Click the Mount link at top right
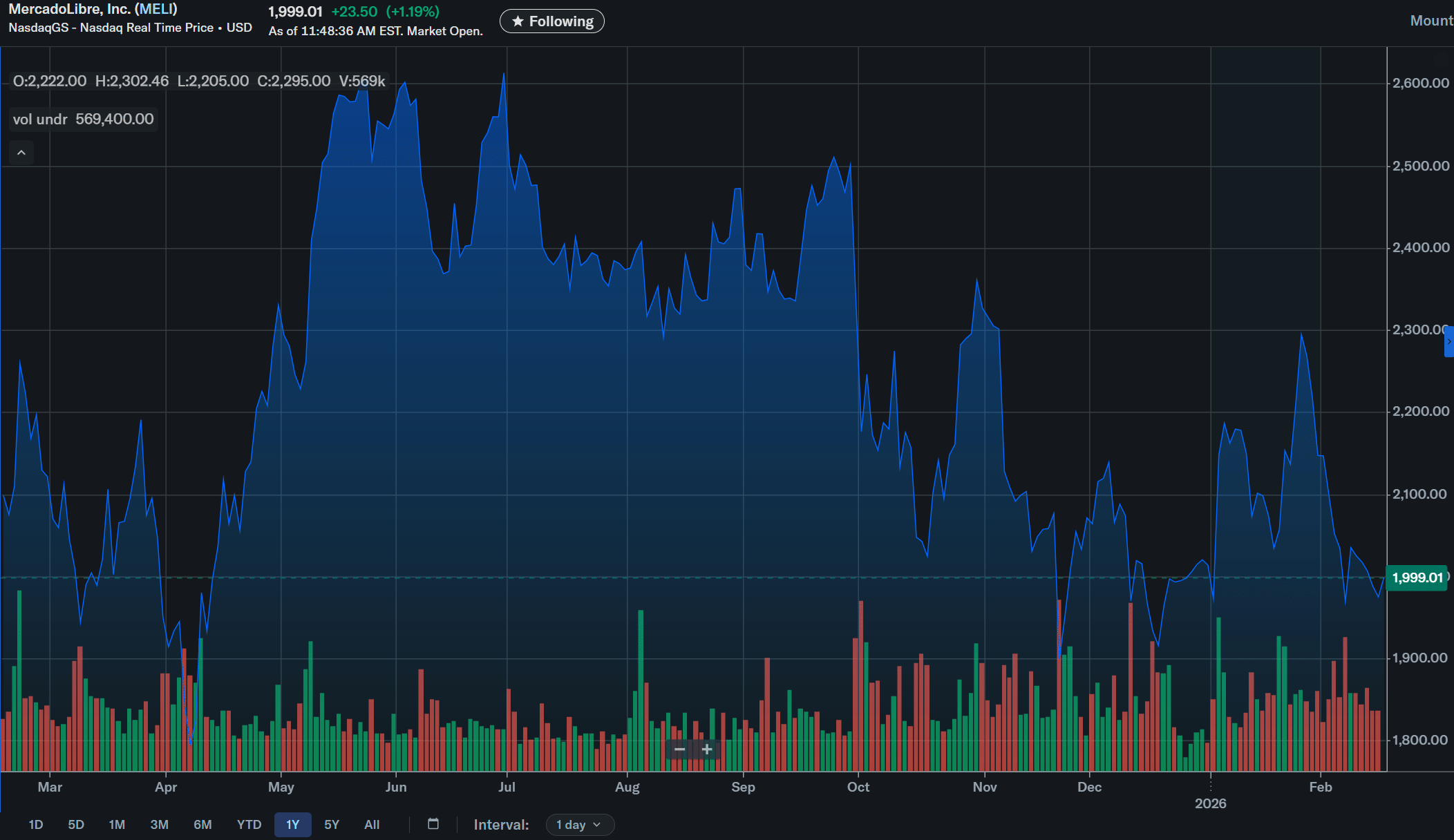 [1431, 21]
